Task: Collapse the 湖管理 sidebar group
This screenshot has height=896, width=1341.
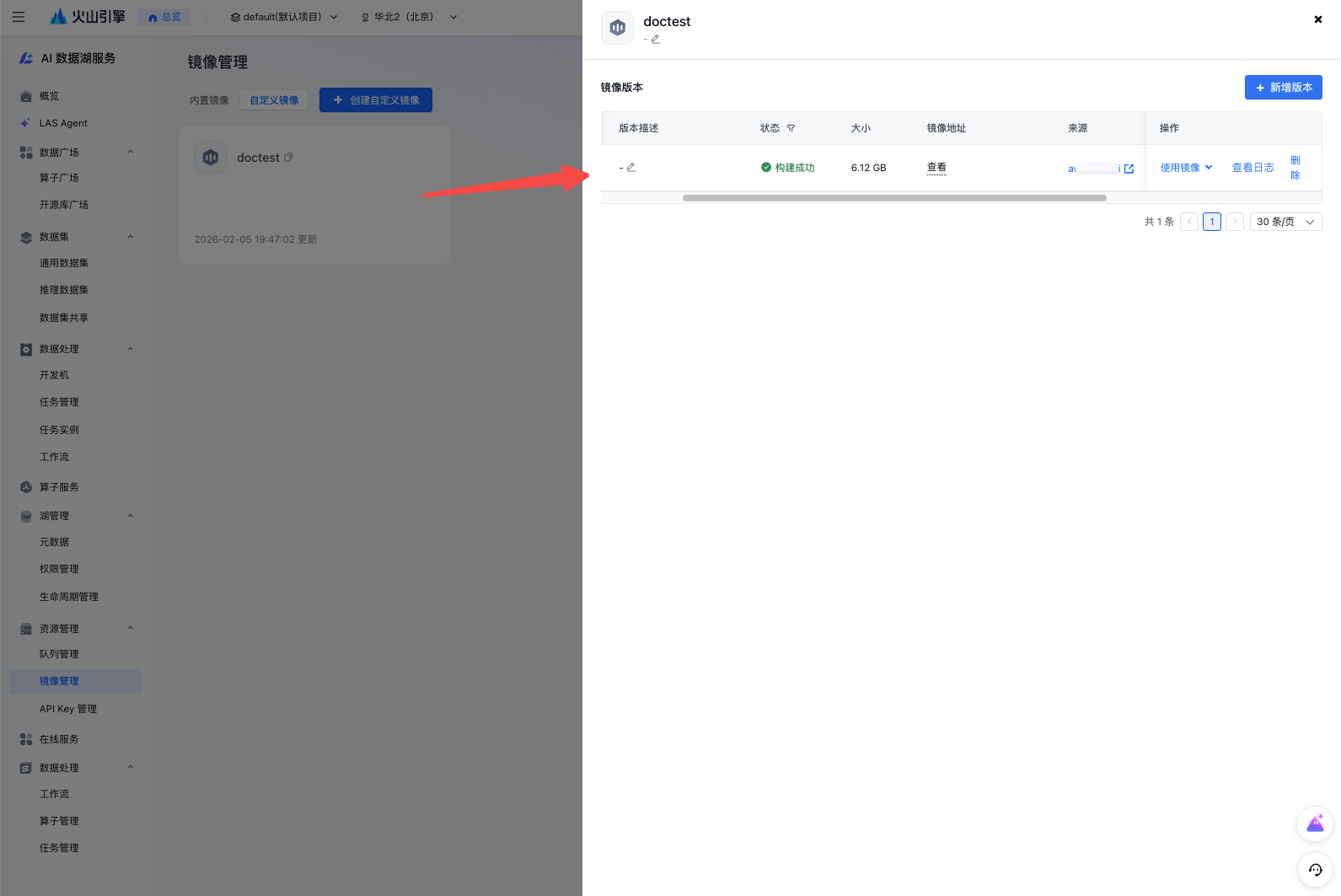Action: tap(131, 516)
